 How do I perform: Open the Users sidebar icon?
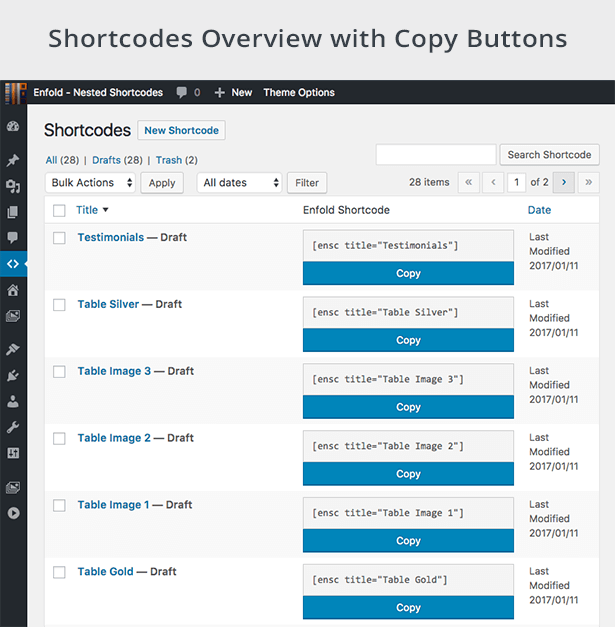pyautogui.click(x=13, y=401)
